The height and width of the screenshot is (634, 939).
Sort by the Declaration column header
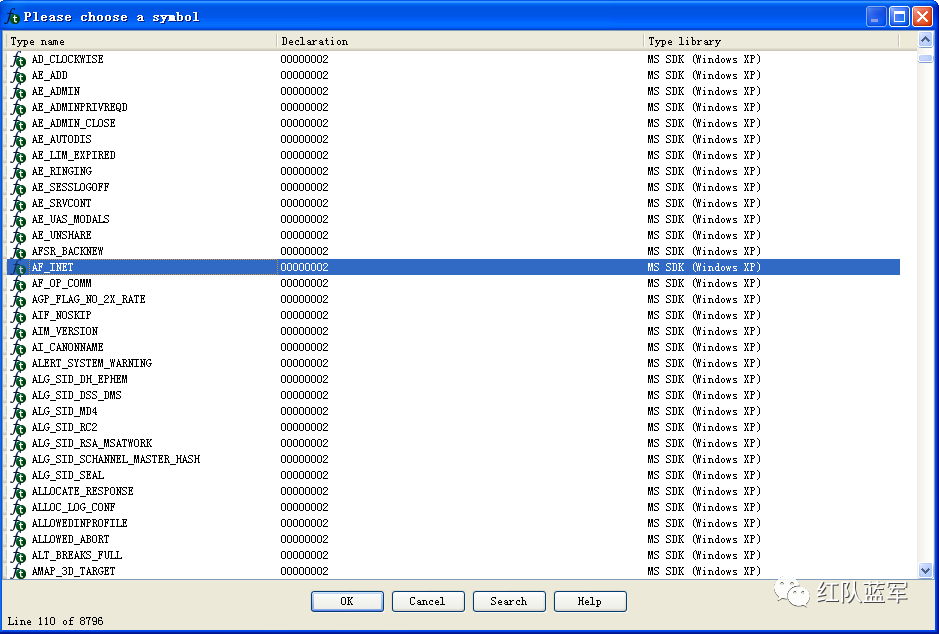tap(460, 41)
